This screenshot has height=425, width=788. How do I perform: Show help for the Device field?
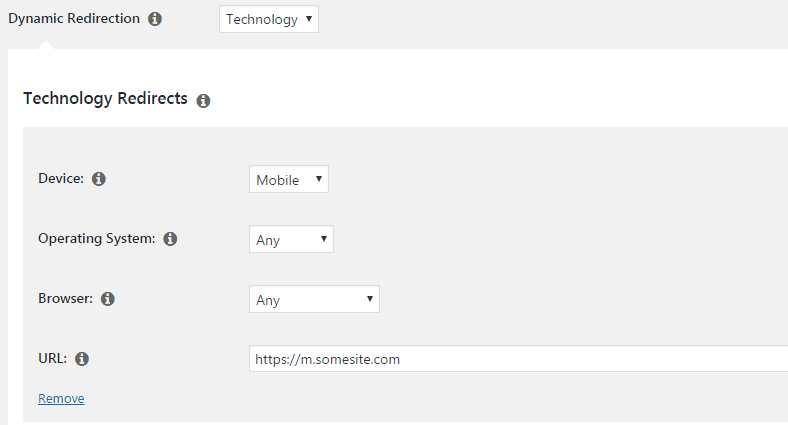pos(99,179)
